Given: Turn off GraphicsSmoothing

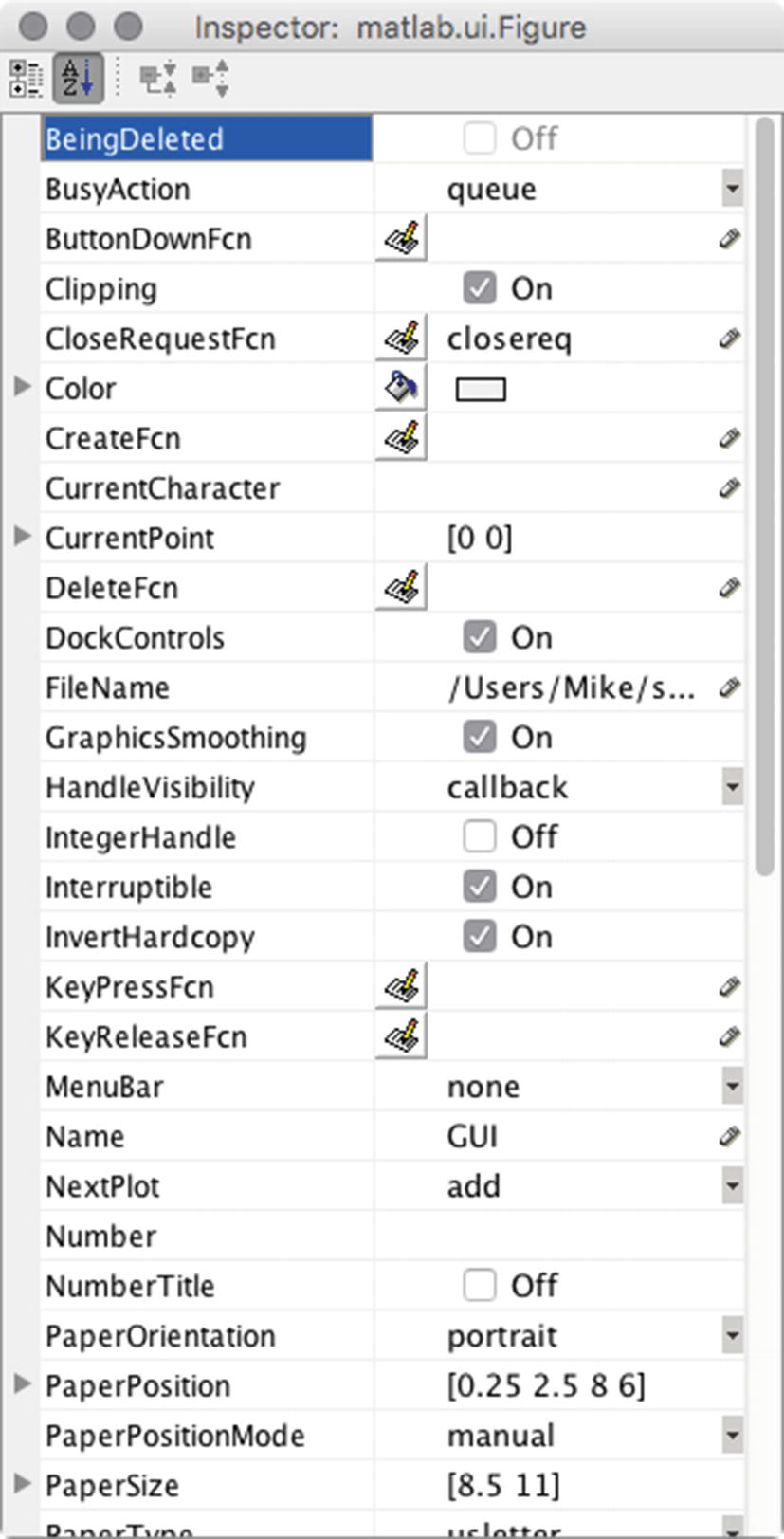Looking at the screenshot, I should pyautogui.click(x=481, y=737).
